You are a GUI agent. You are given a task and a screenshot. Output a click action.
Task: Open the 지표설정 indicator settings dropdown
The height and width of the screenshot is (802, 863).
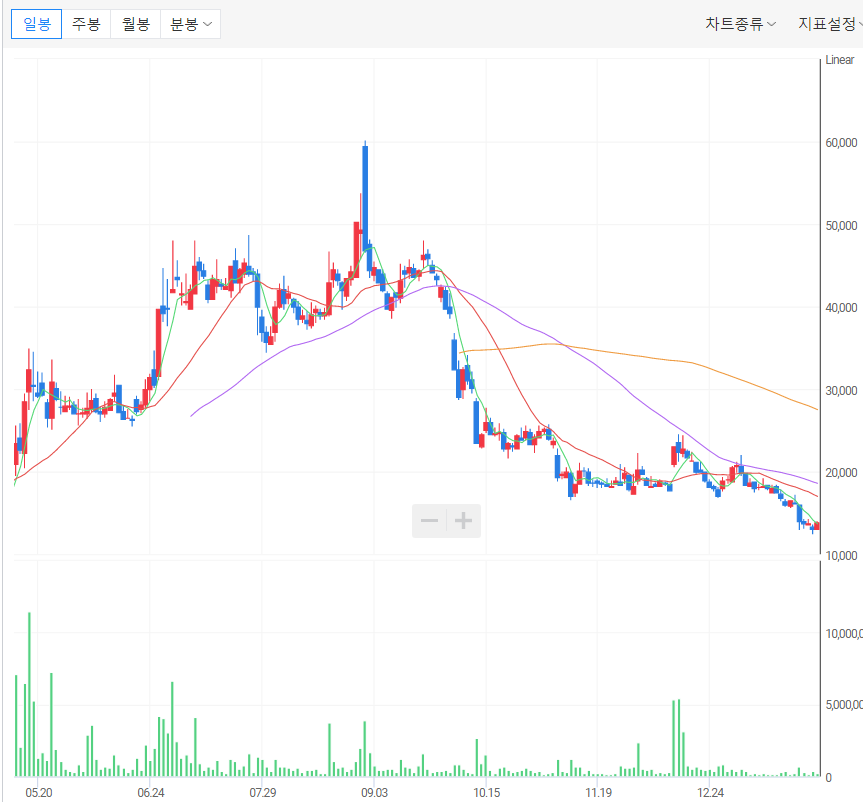831,24
